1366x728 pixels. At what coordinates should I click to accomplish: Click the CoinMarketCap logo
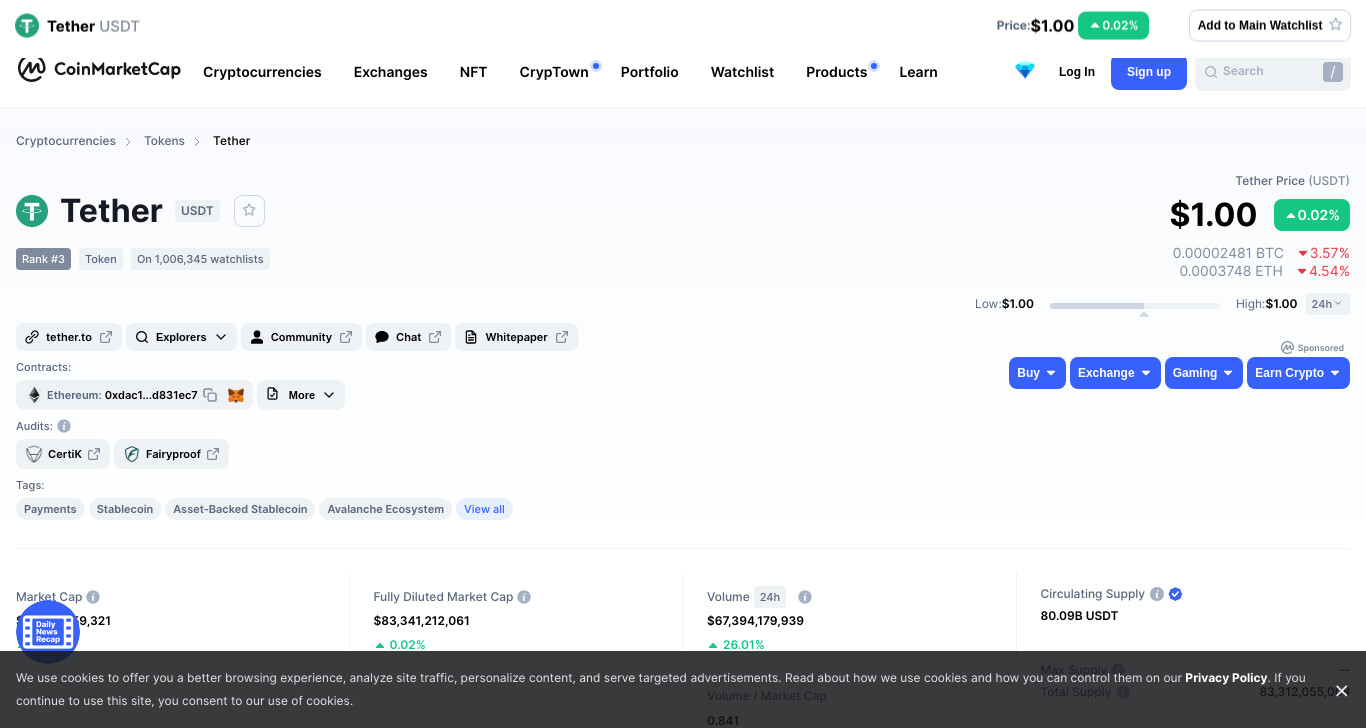point(99,69)
